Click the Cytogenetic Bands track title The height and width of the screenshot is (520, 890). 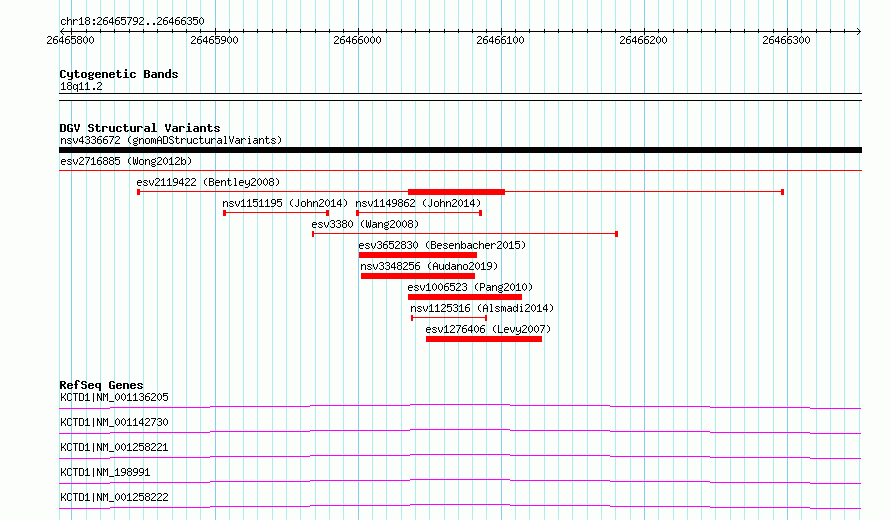click(119, 74)
